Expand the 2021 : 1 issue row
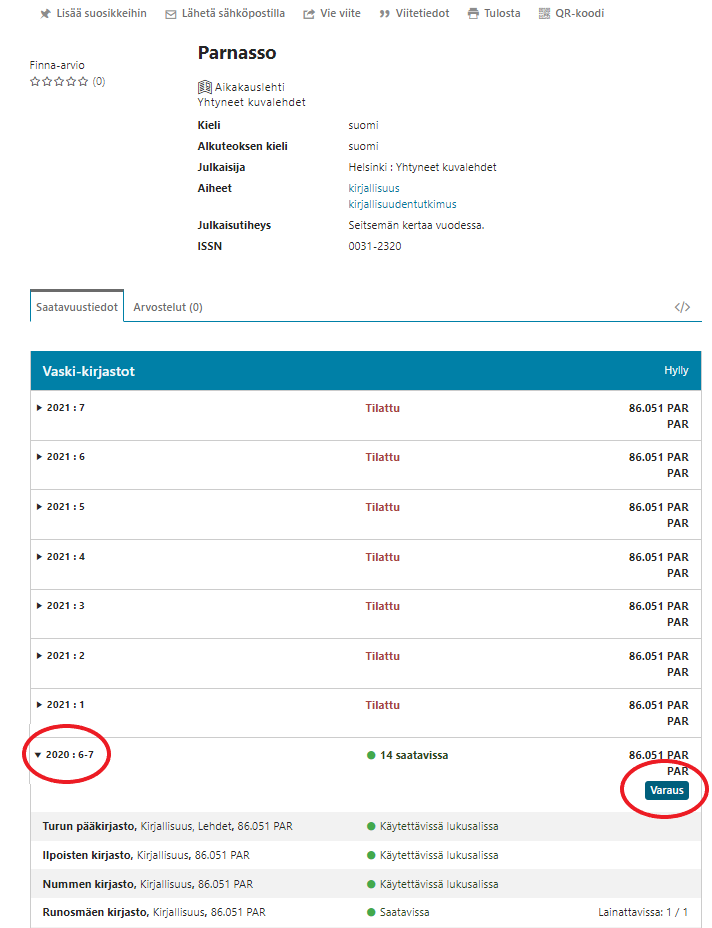The height and width of the screenshot is (928, 712). point(40,705)
